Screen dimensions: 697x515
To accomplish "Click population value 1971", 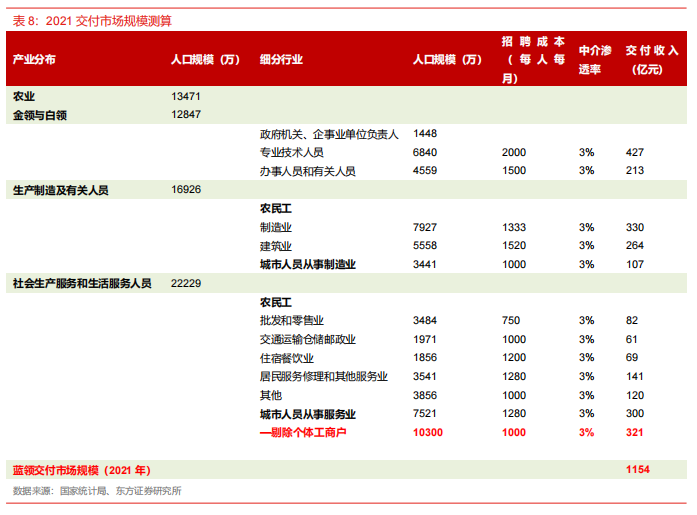I will coord(425,339).
